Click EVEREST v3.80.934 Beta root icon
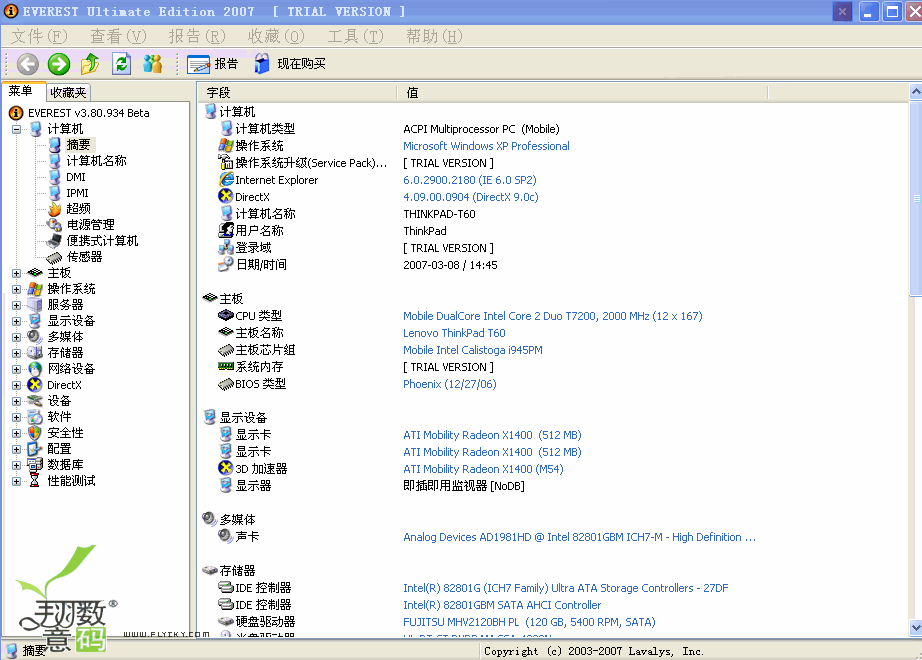Screen dimensions: 922x660 [x=16, y=112]
